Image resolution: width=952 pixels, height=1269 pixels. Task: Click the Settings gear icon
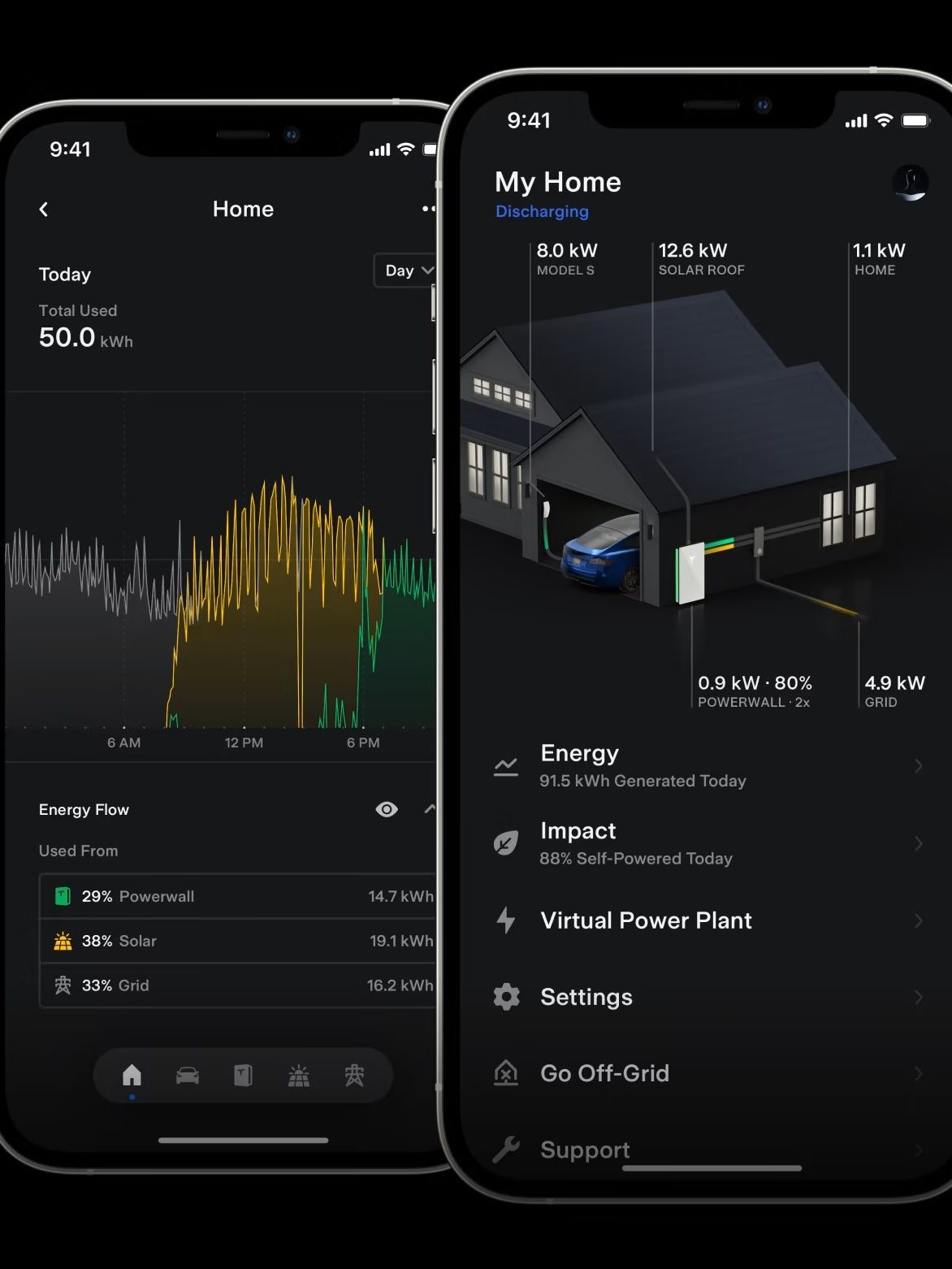coord(506,997)
